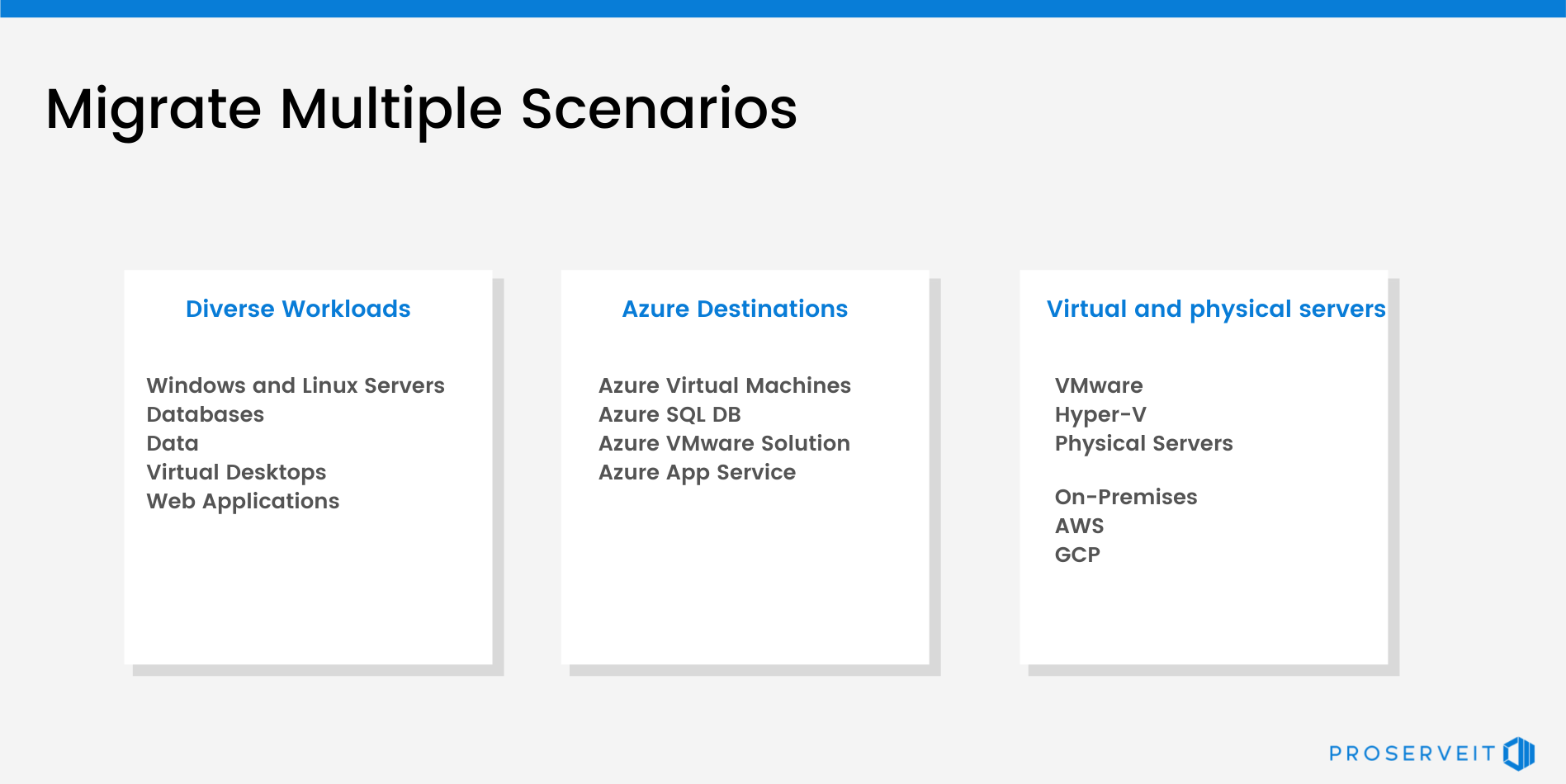This screenshot has height=784, width=1566.
Task: Click the Web Applications item
Action: click(x=243, y=501)
